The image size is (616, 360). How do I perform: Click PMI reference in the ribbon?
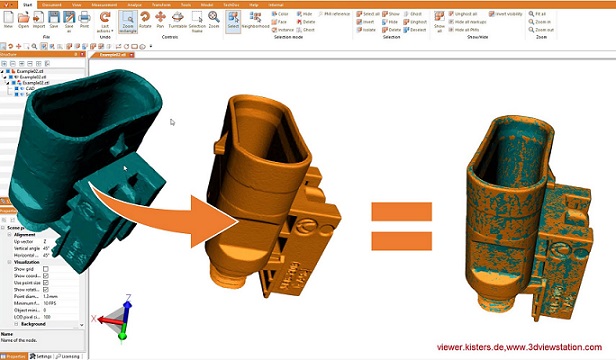coord(334,14)
